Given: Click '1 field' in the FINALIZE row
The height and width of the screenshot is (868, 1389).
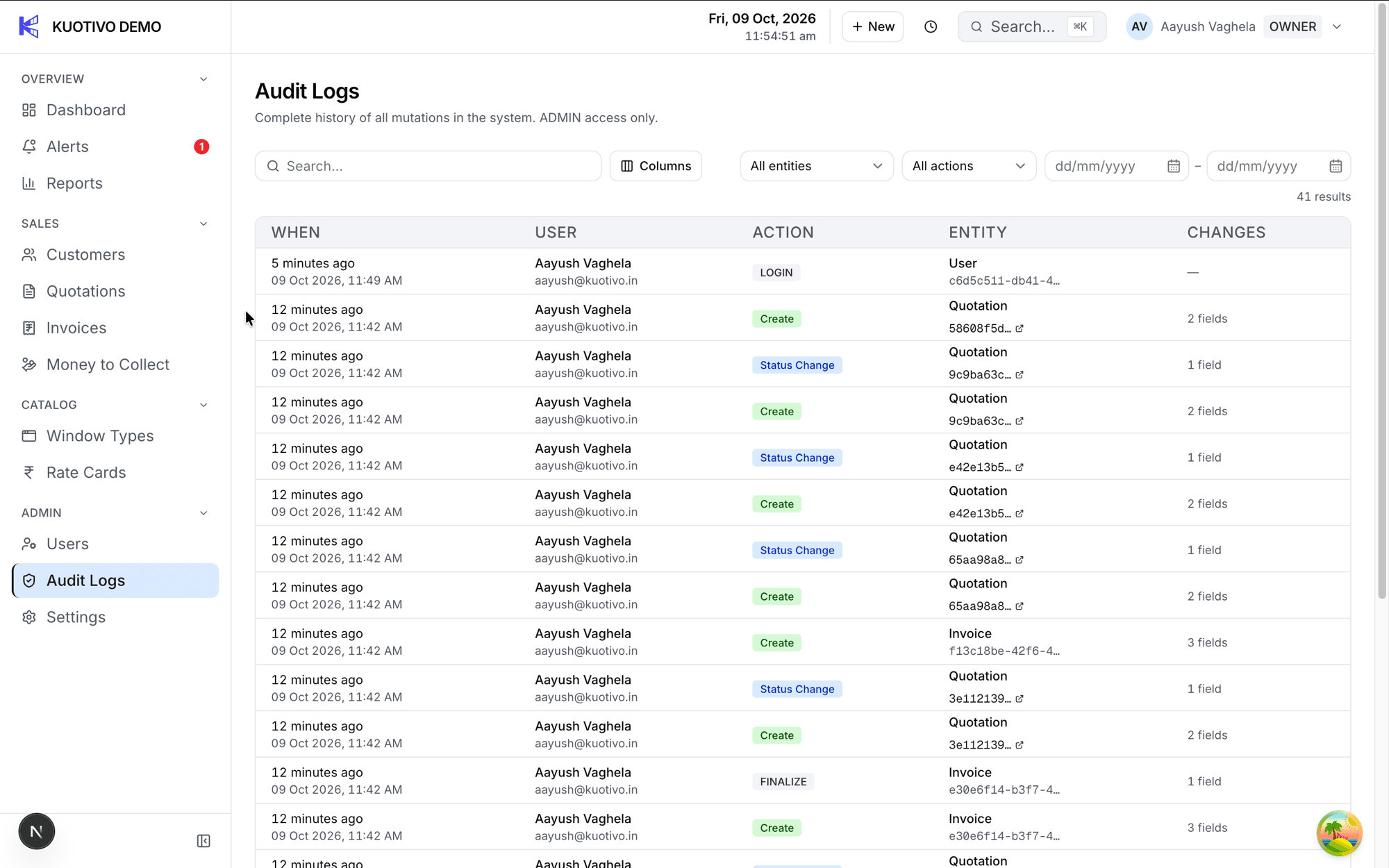Looking at the screenshot, I should point(1204,781).
